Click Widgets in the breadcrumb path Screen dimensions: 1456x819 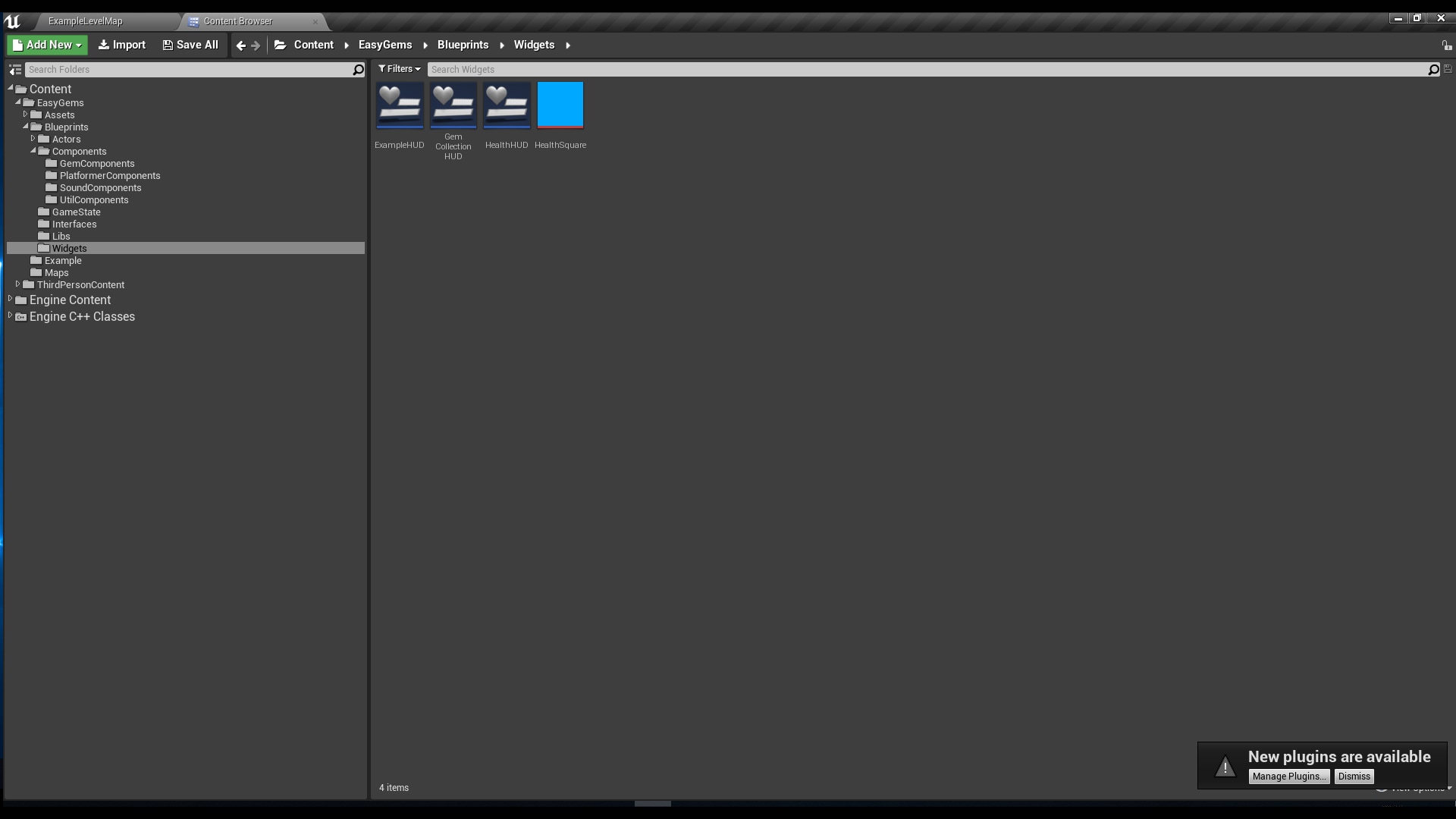point(534,45)
